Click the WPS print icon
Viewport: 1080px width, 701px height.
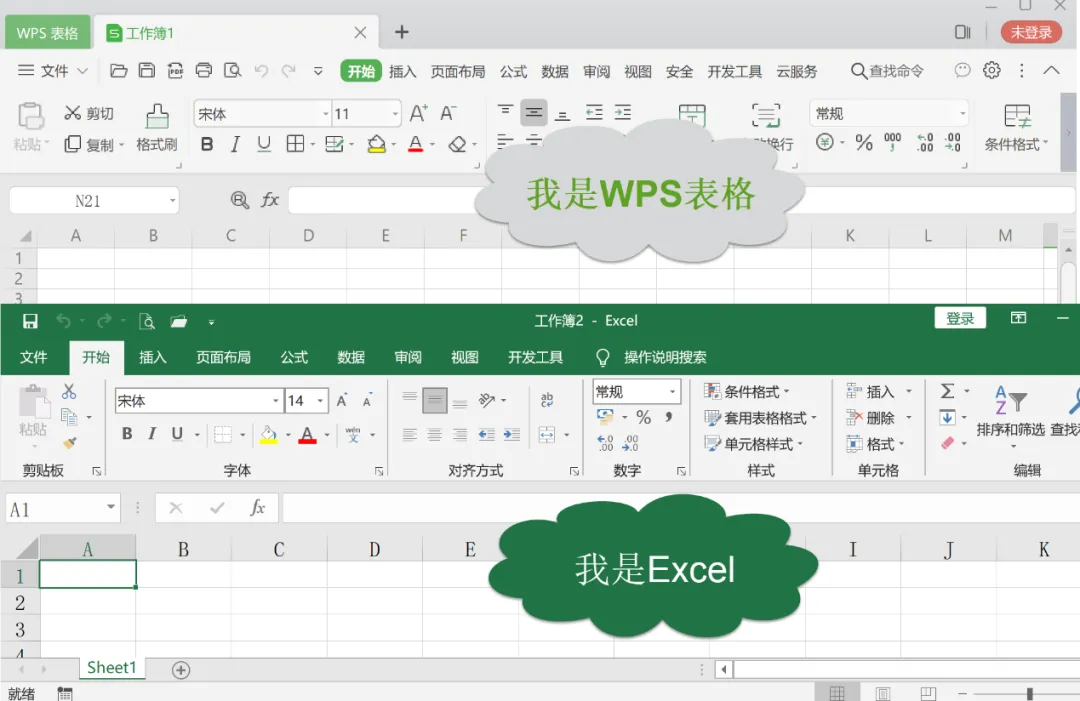tap(204, 70)
